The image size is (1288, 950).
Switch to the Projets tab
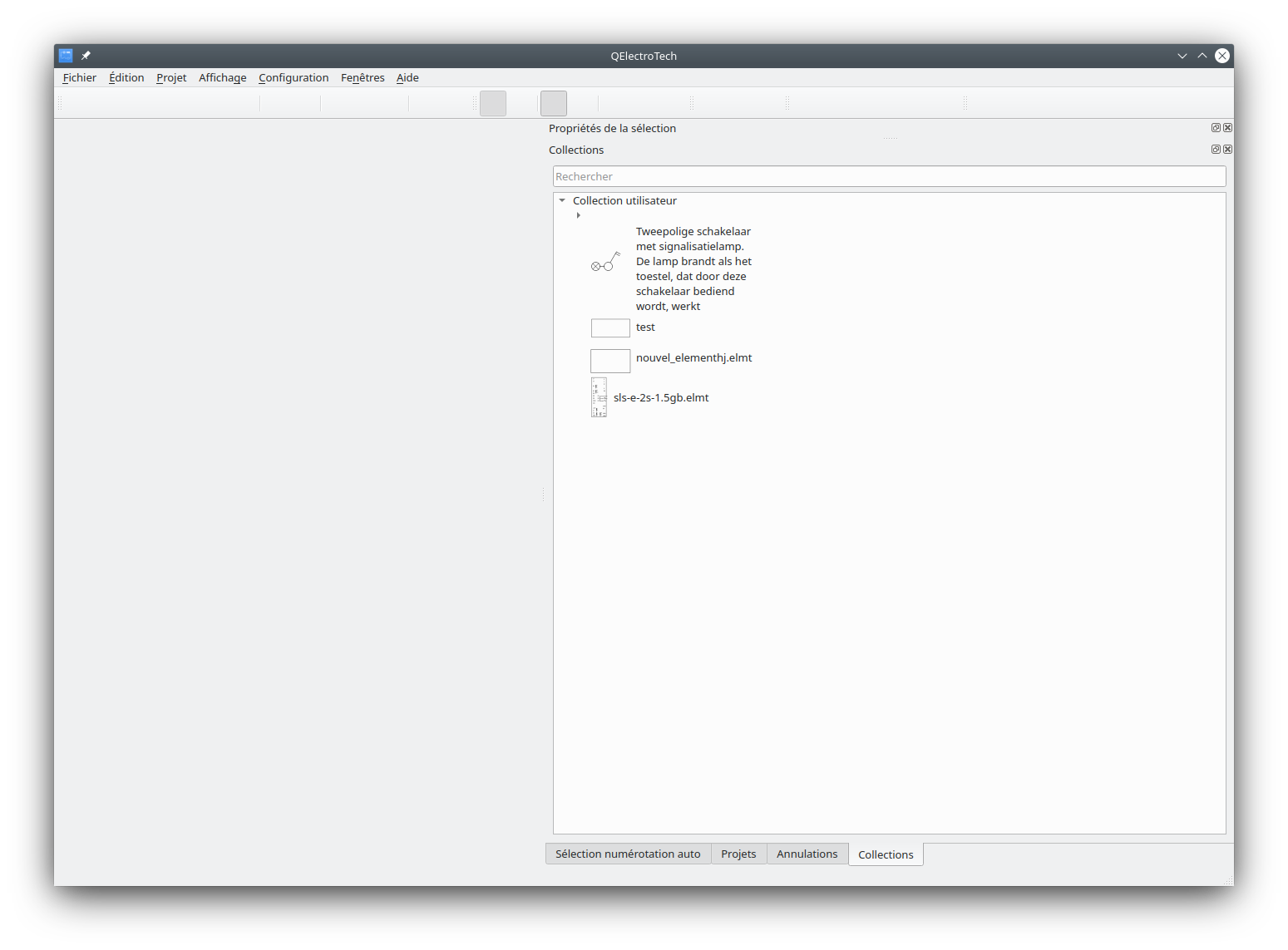tap(738, 854)
